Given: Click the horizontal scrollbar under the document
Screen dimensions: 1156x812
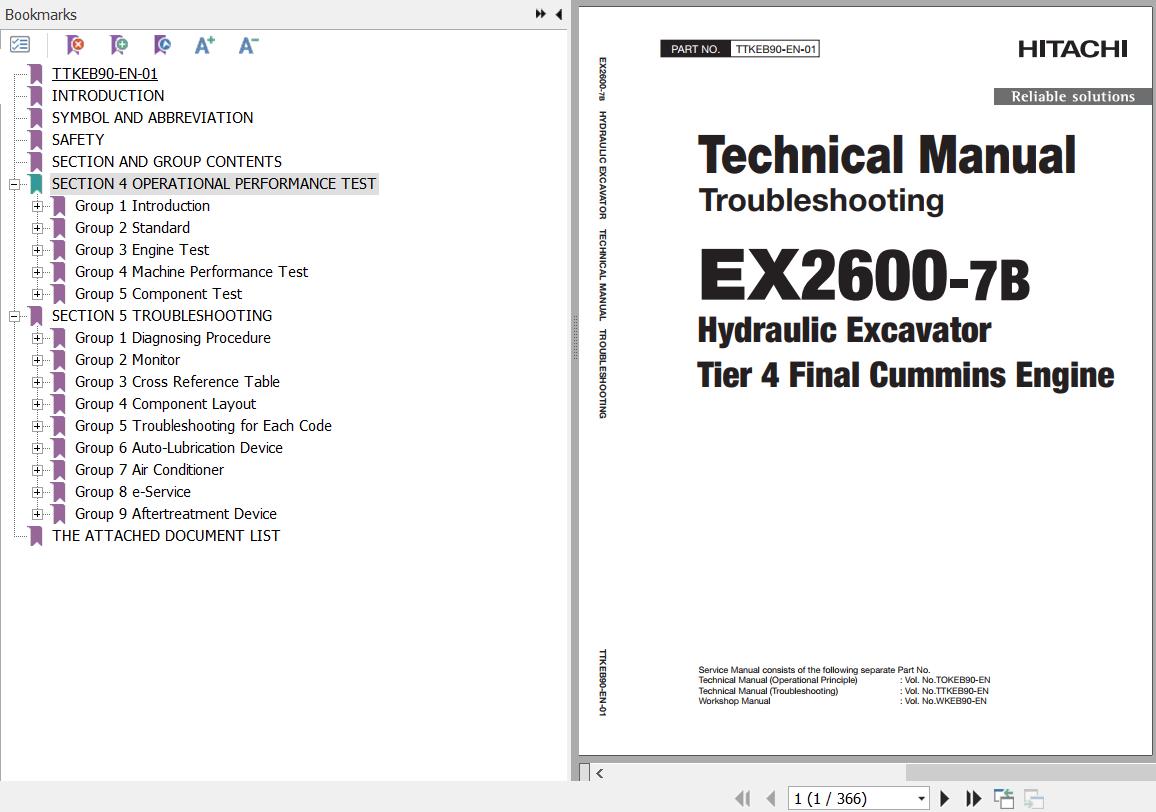Looking at the screenshot, I should coord(1030,772).
